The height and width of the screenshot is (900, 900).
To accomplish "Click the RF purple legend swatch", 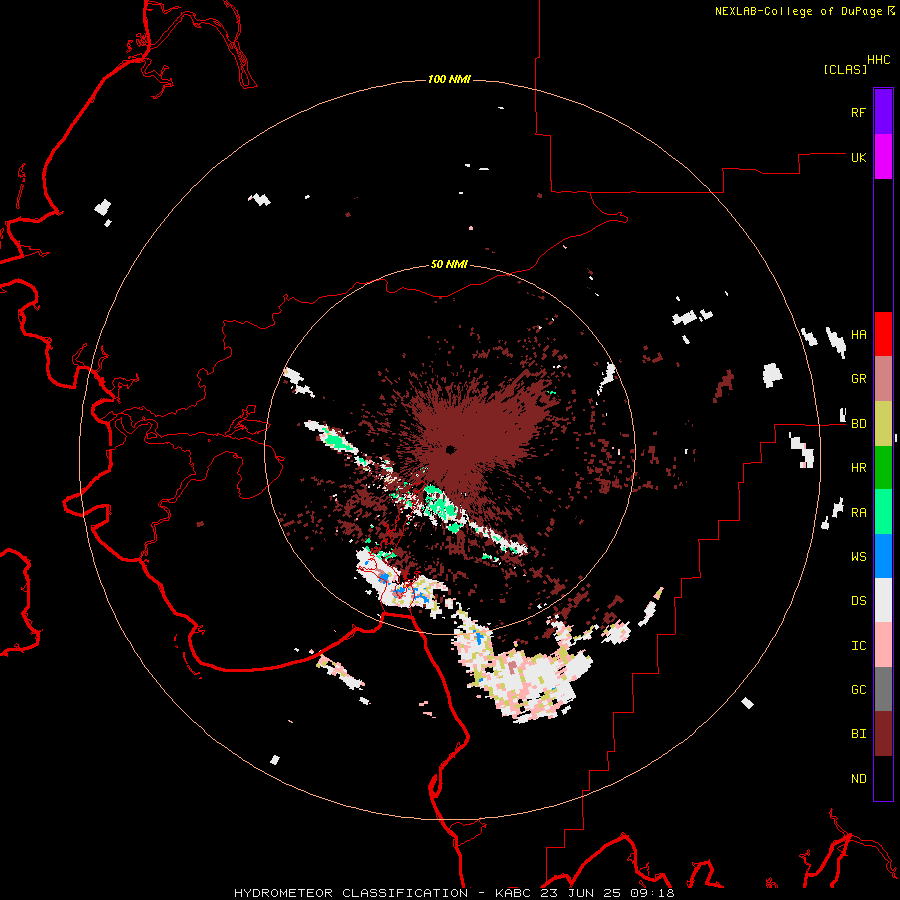I will click(883, 112).
